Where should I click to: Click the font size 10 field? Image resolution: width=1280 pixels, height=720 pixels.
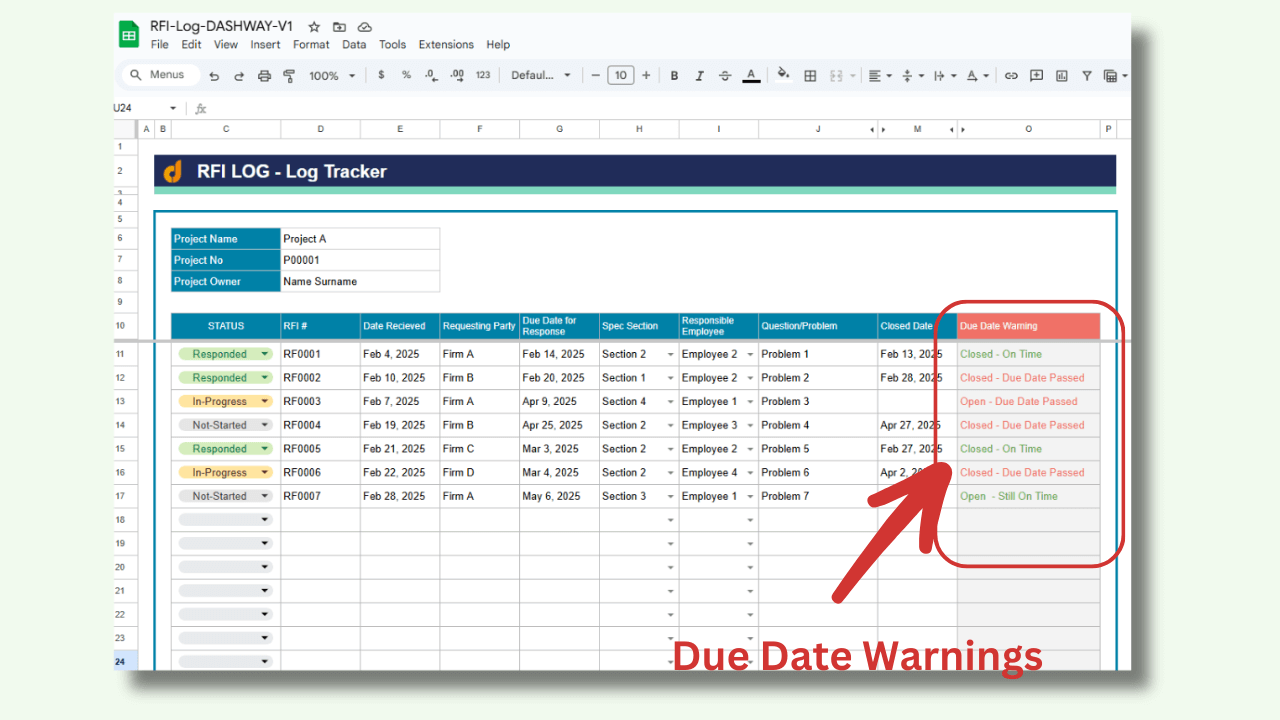click(x=621, y=76)
